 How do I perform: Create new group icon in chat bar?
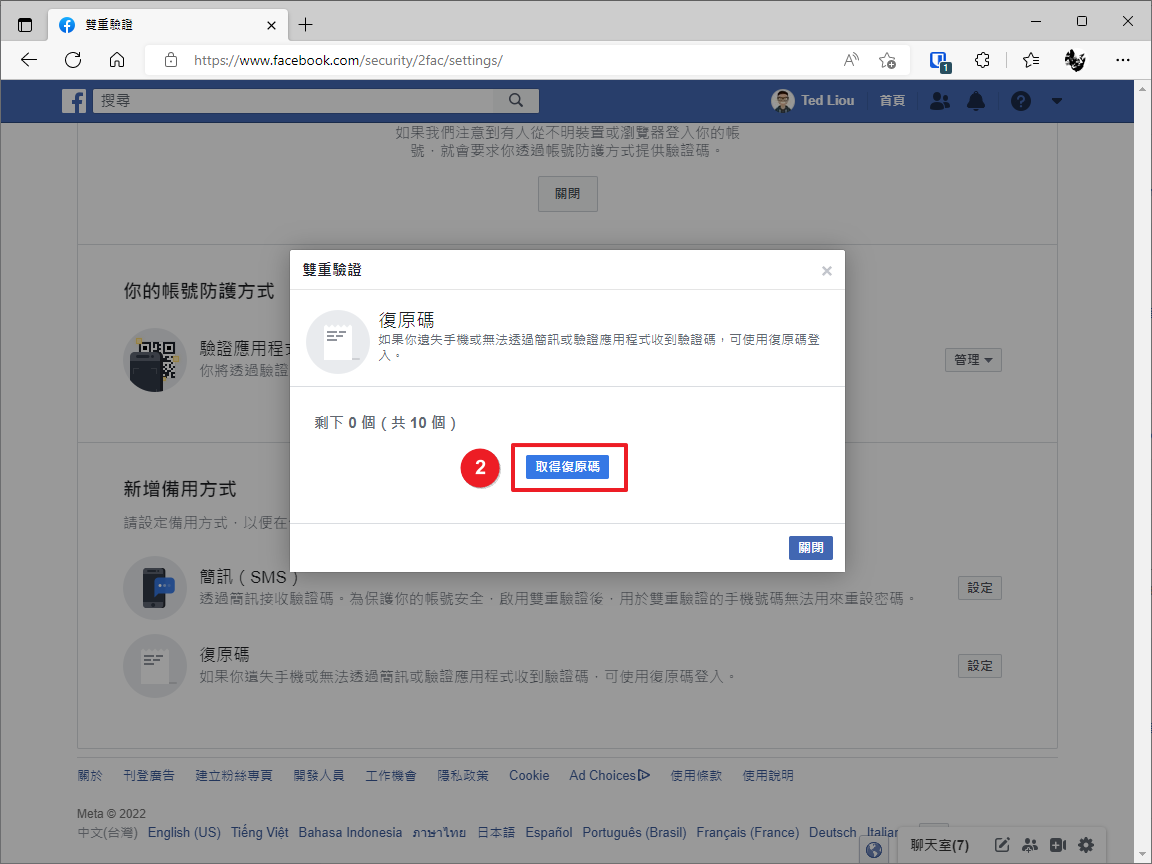tap(1030, 845)
